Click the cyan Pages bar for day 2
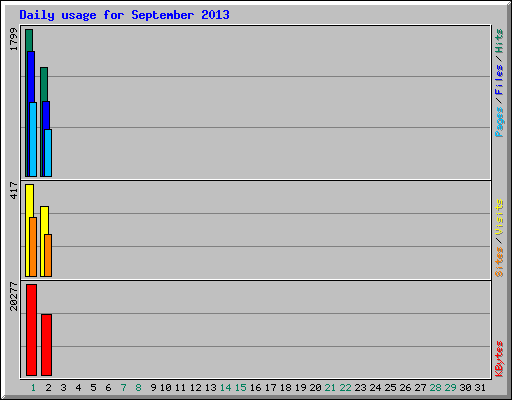512x400 pixels. pyautogui.click(x=48, y=153)
